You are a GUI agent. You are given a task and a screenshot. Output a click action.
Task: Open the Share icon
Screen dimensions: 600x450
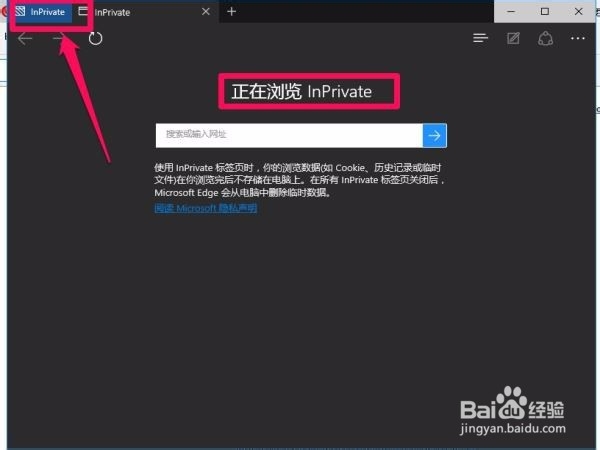(545, 38)
